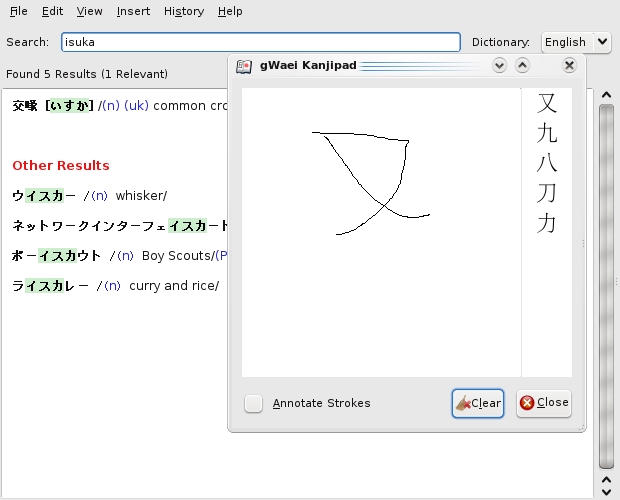Open the History menu

183,12
